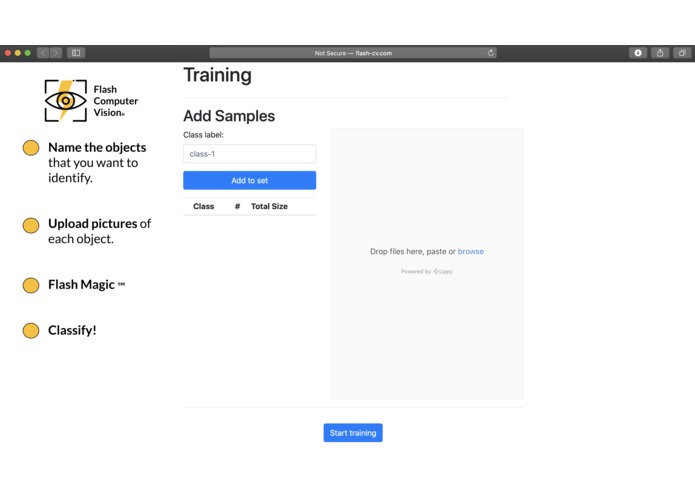Click the Classify! step text
This screenshot has height=494, width=695.
(72, 330)
